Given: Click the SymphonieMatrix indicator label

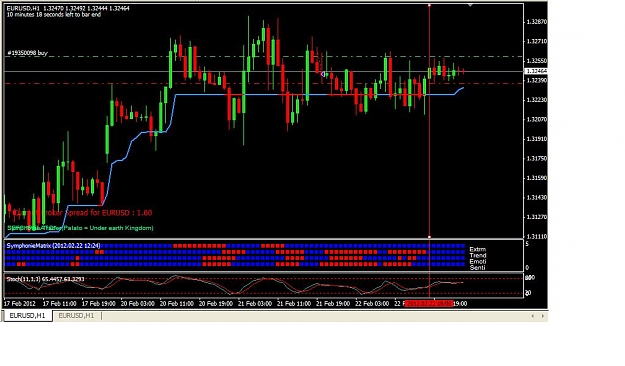Looking at the screenshot, I should (x=53, y=246).
